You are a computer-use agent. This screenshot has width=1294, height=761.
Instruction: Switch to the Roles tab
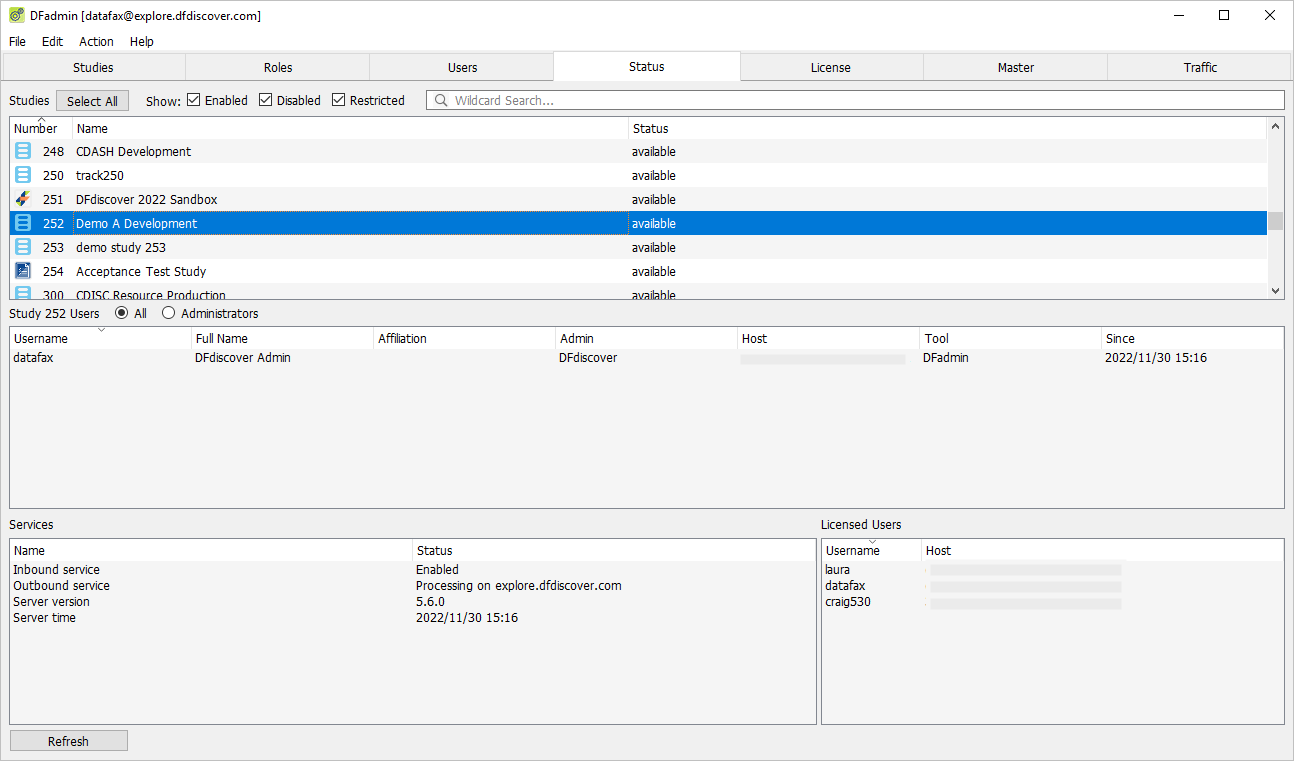[278, 67]
